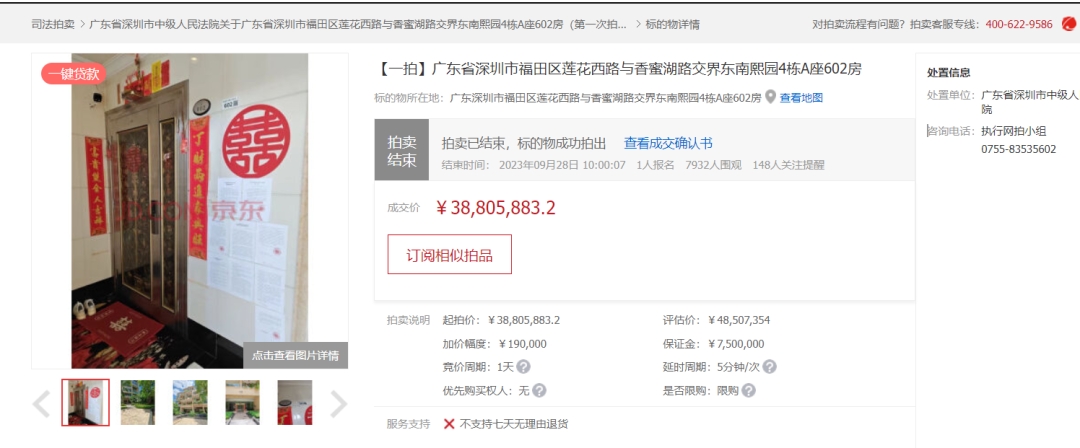This screenshot has height=448, width=1080.
Task: Click 点击查看图片详情 overlay
Action: (x=295, y=356)
